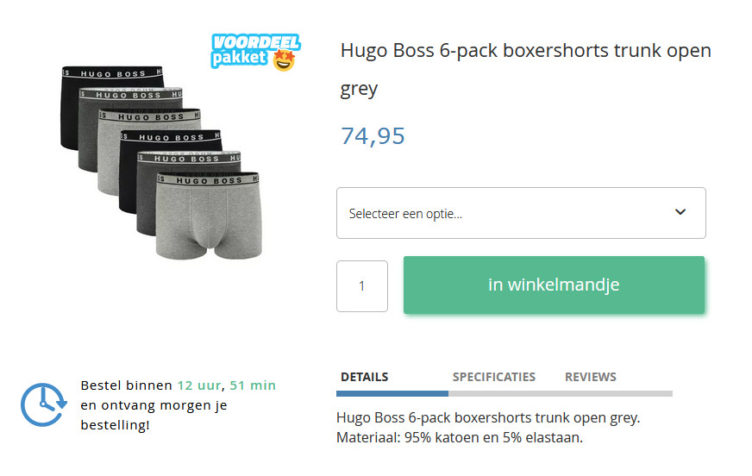Expand the Selecteer een optie dropdown
Image resolution: width=752 pixels, height=476 pixels.
point(521,213)
